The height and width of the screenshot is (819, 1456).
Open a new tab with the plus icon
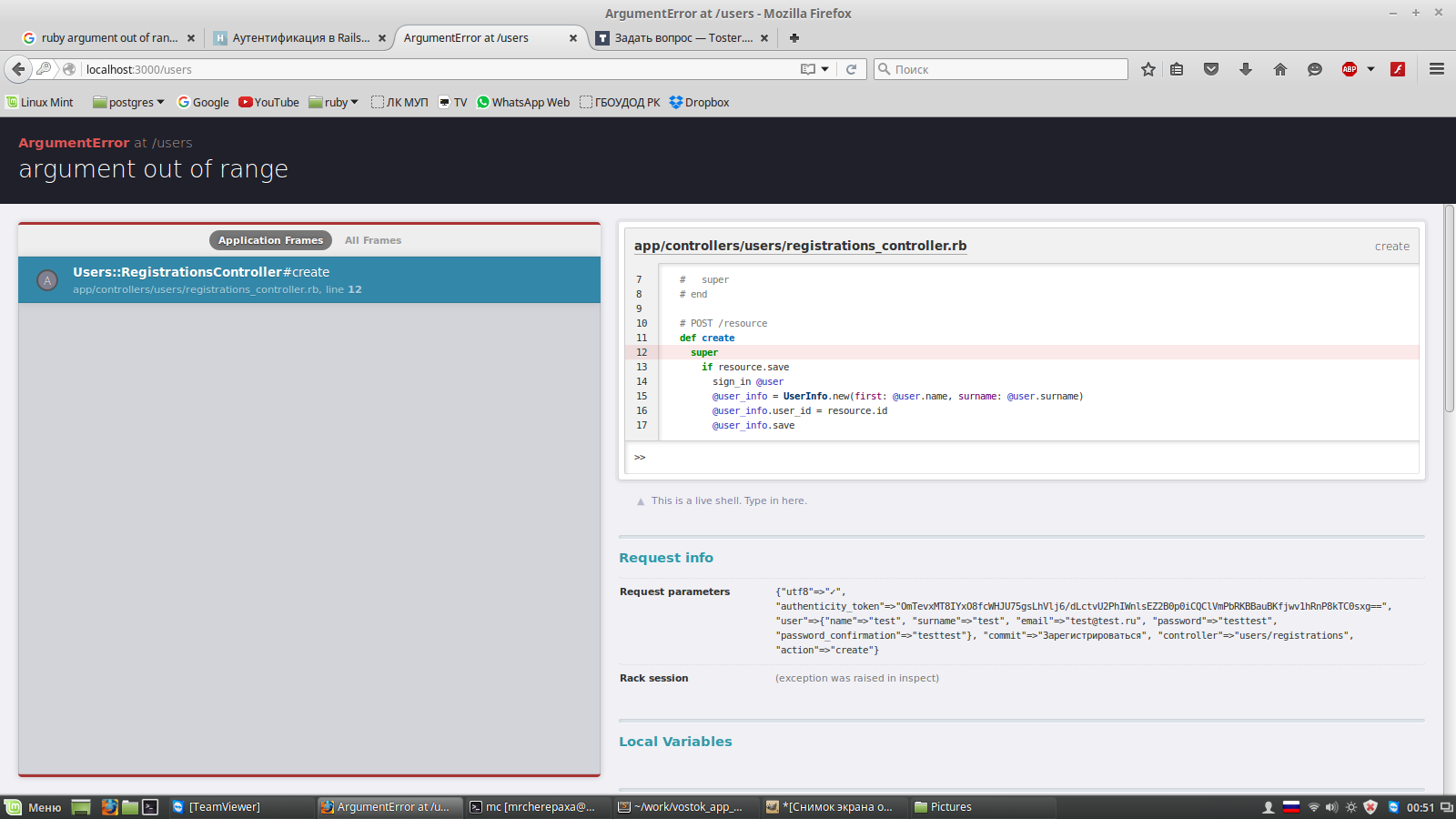click(794, 38)
